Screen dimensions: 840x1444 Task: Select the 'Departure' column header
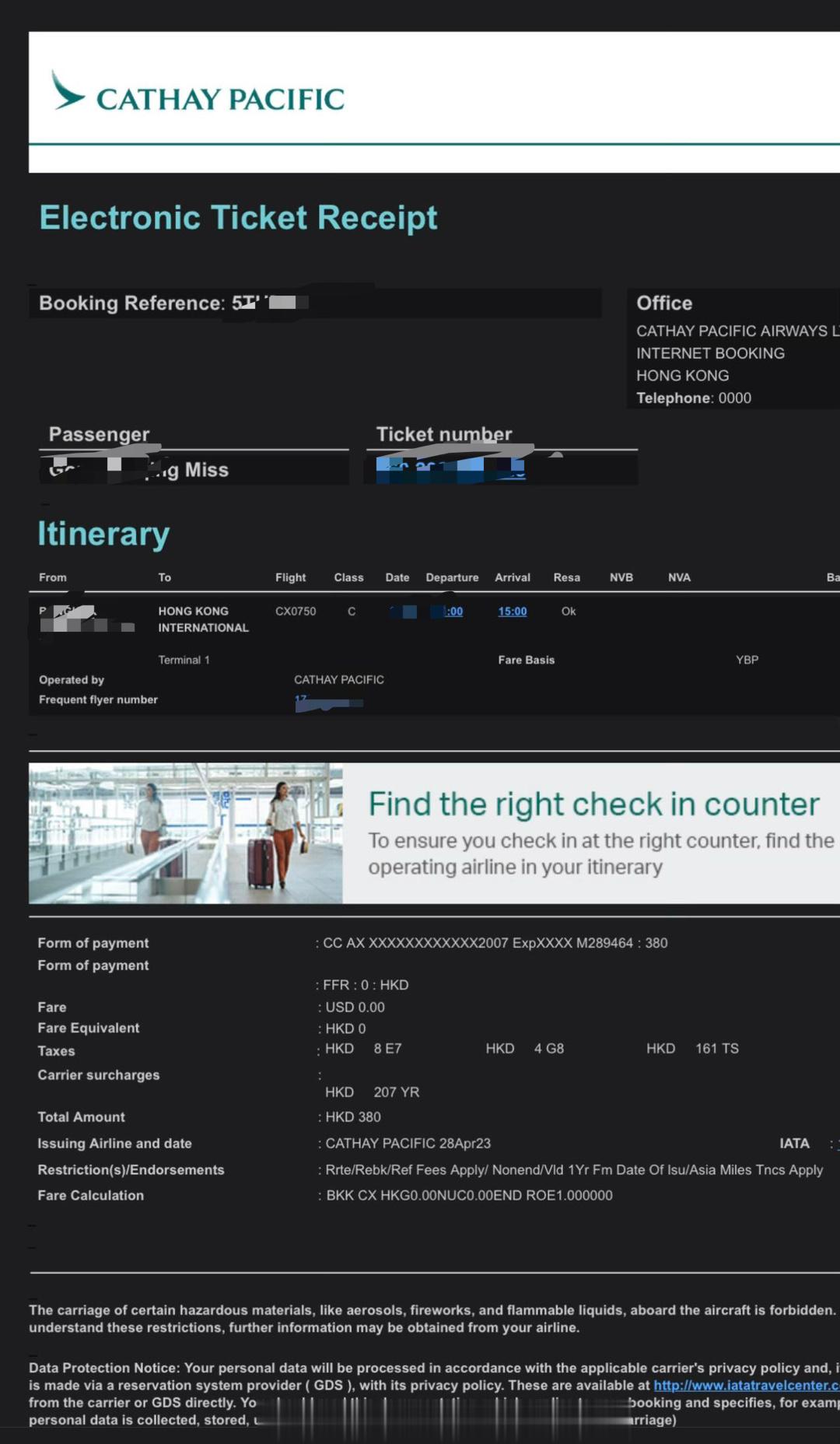pos(452,577)
